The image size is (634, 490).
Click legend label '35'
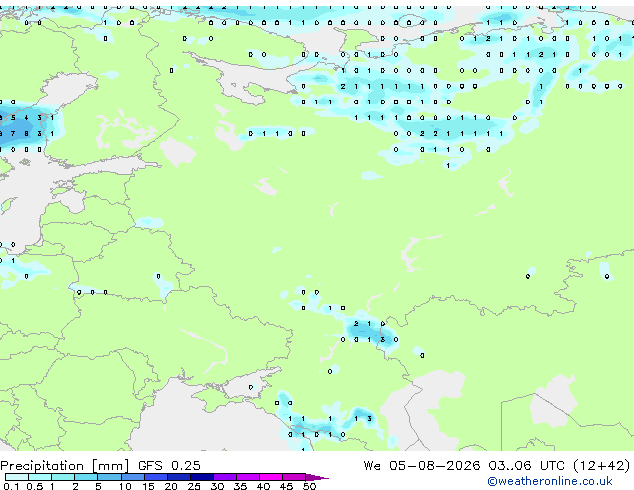click(x=240, y=486)
